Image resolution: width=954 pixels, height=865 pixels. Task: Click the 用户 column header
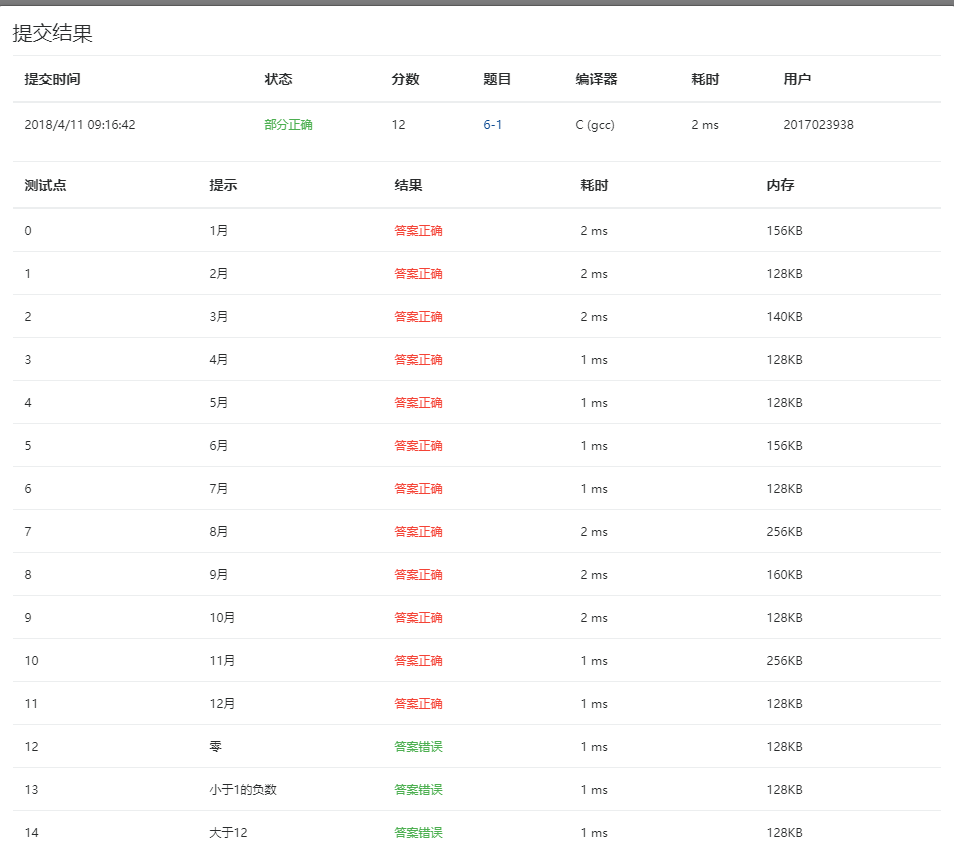coord(797,79)
